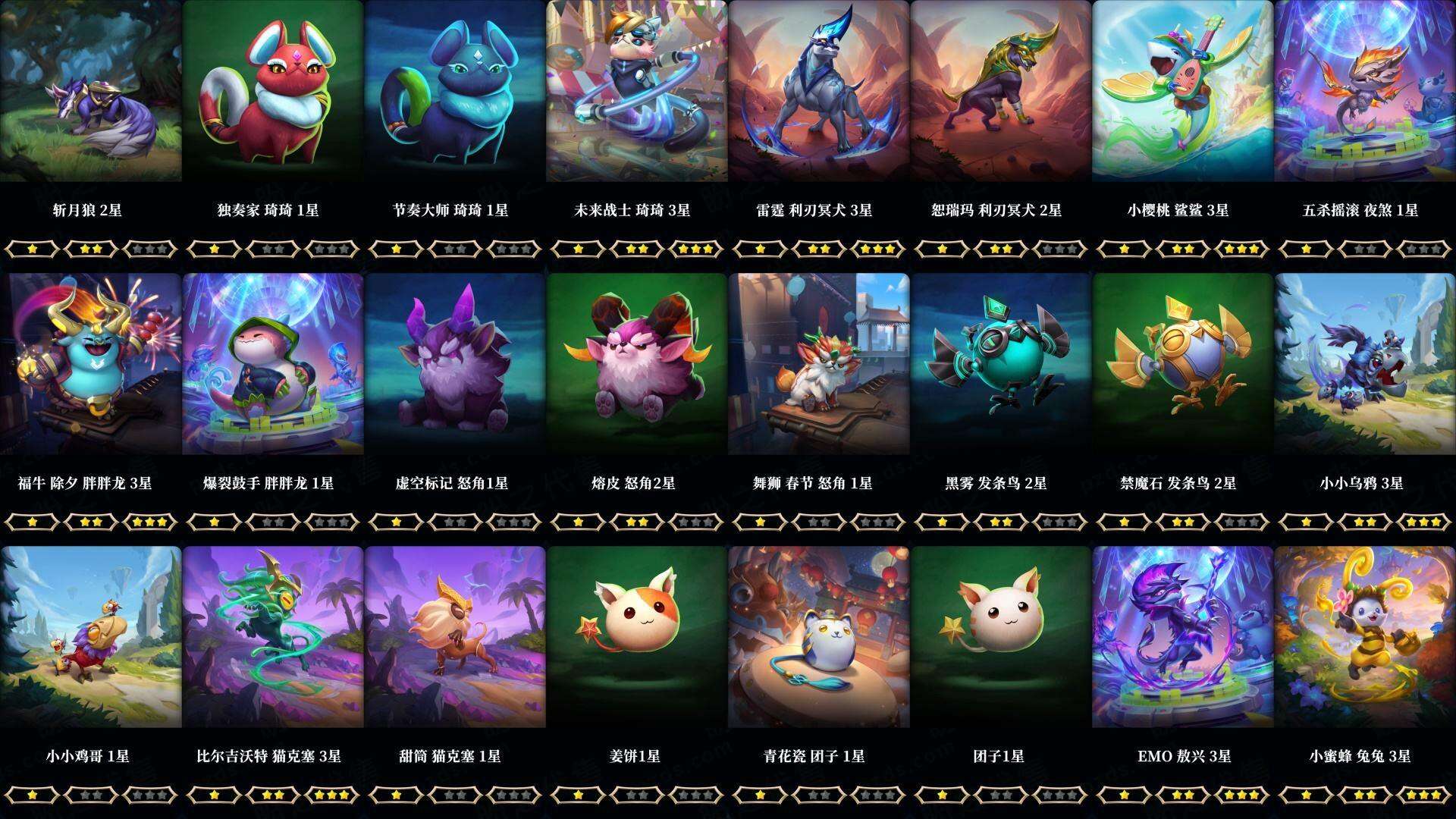Pick the 姜饼 cat-like portrait
This screenshot has width=1456, height=819.
tap(637, 637)
